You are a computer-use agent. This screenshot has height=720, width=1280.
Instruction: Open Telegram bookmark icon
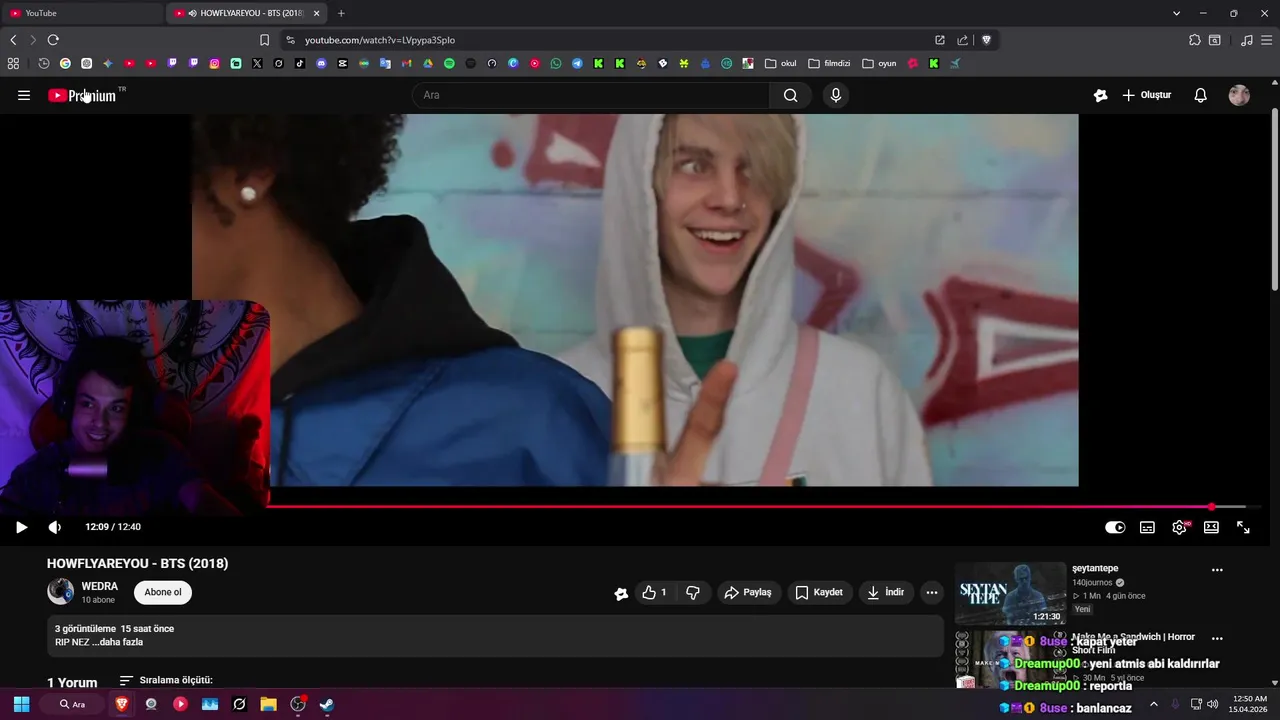(577, 63)
